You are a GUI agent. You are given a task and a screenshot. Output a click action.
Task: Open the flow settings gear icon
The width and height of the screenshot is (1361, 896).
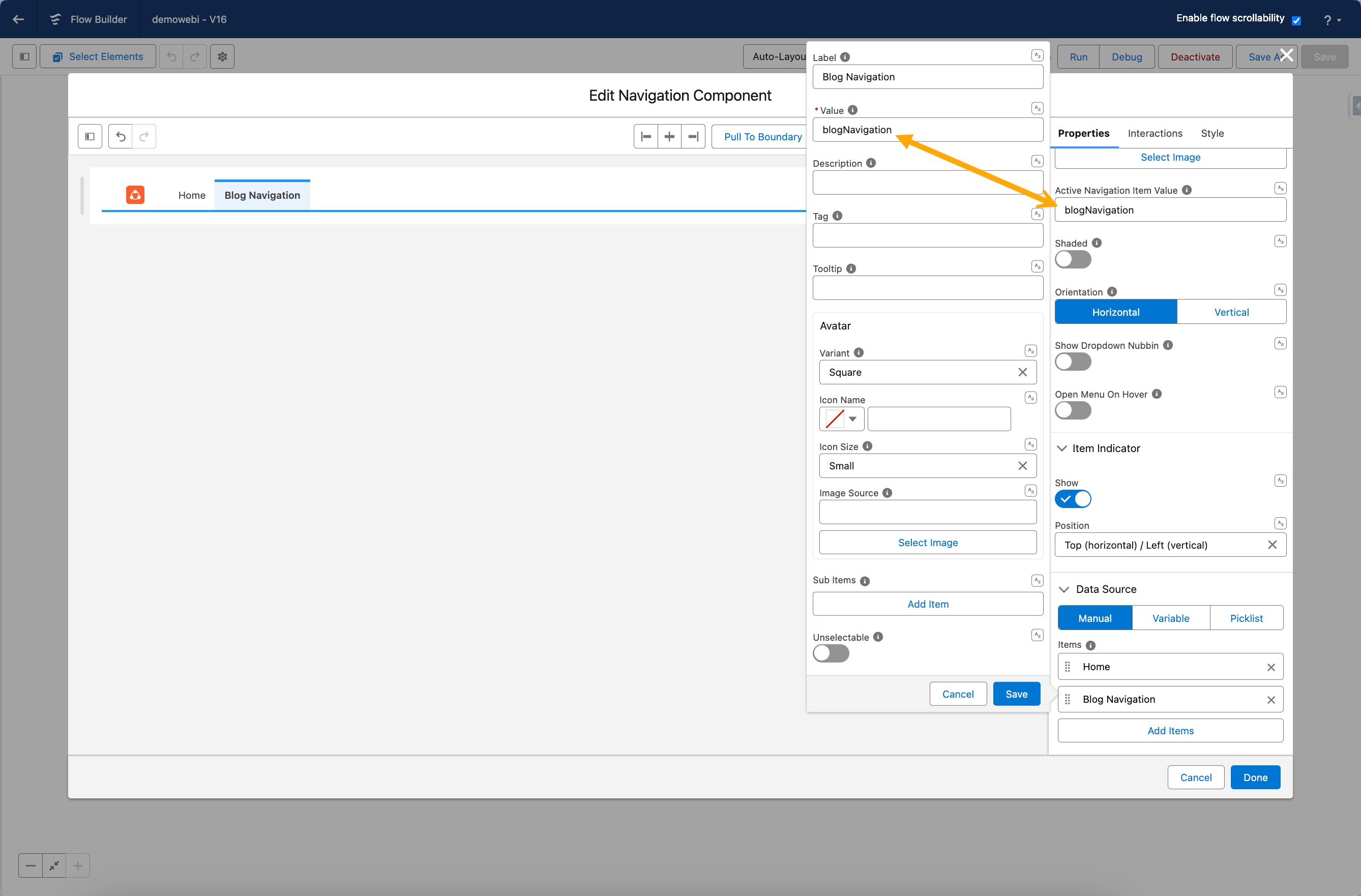[222, 56]
